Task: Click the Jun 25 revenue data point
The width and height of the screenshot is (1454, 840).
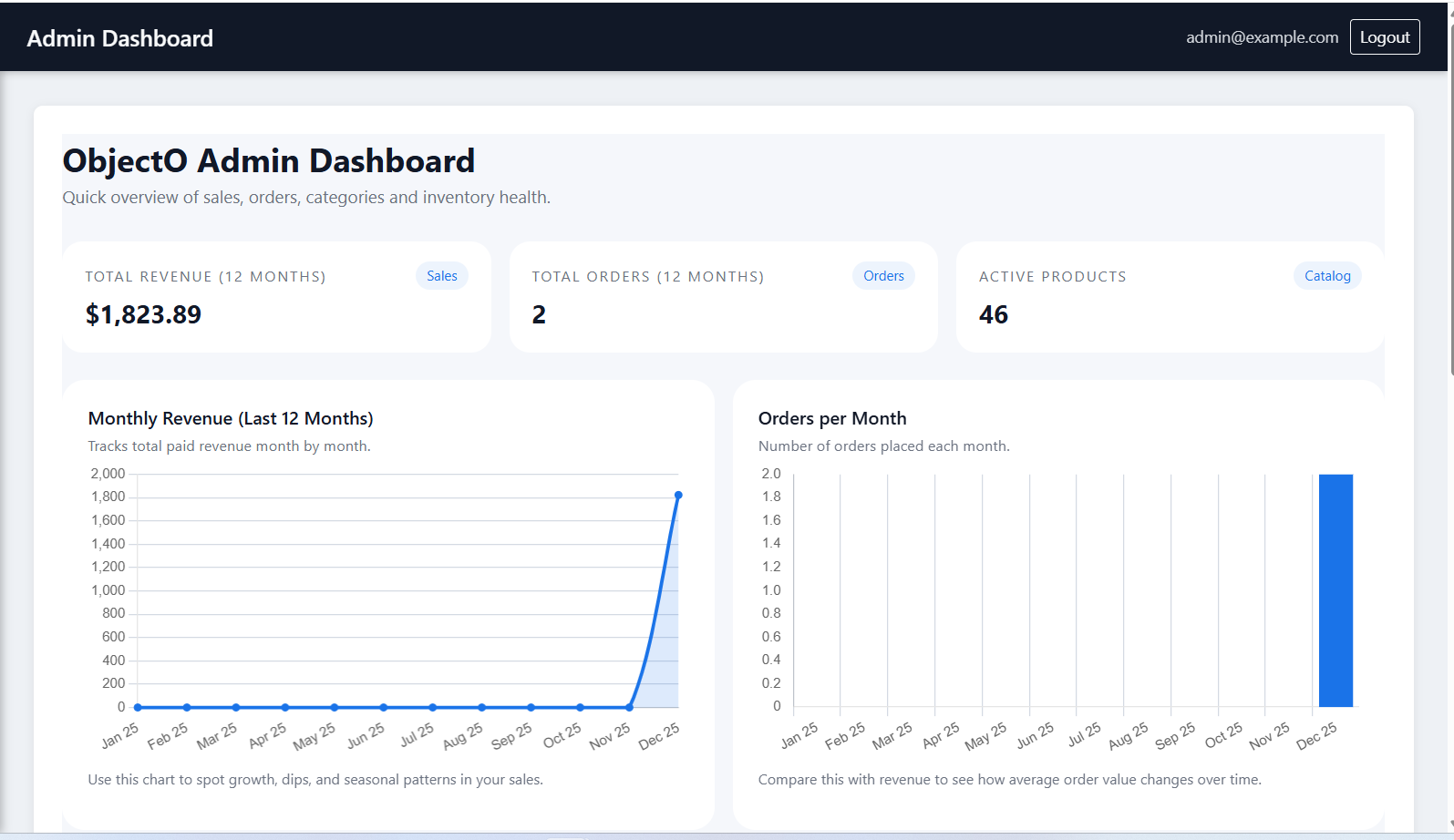Action: pos(384,707)
